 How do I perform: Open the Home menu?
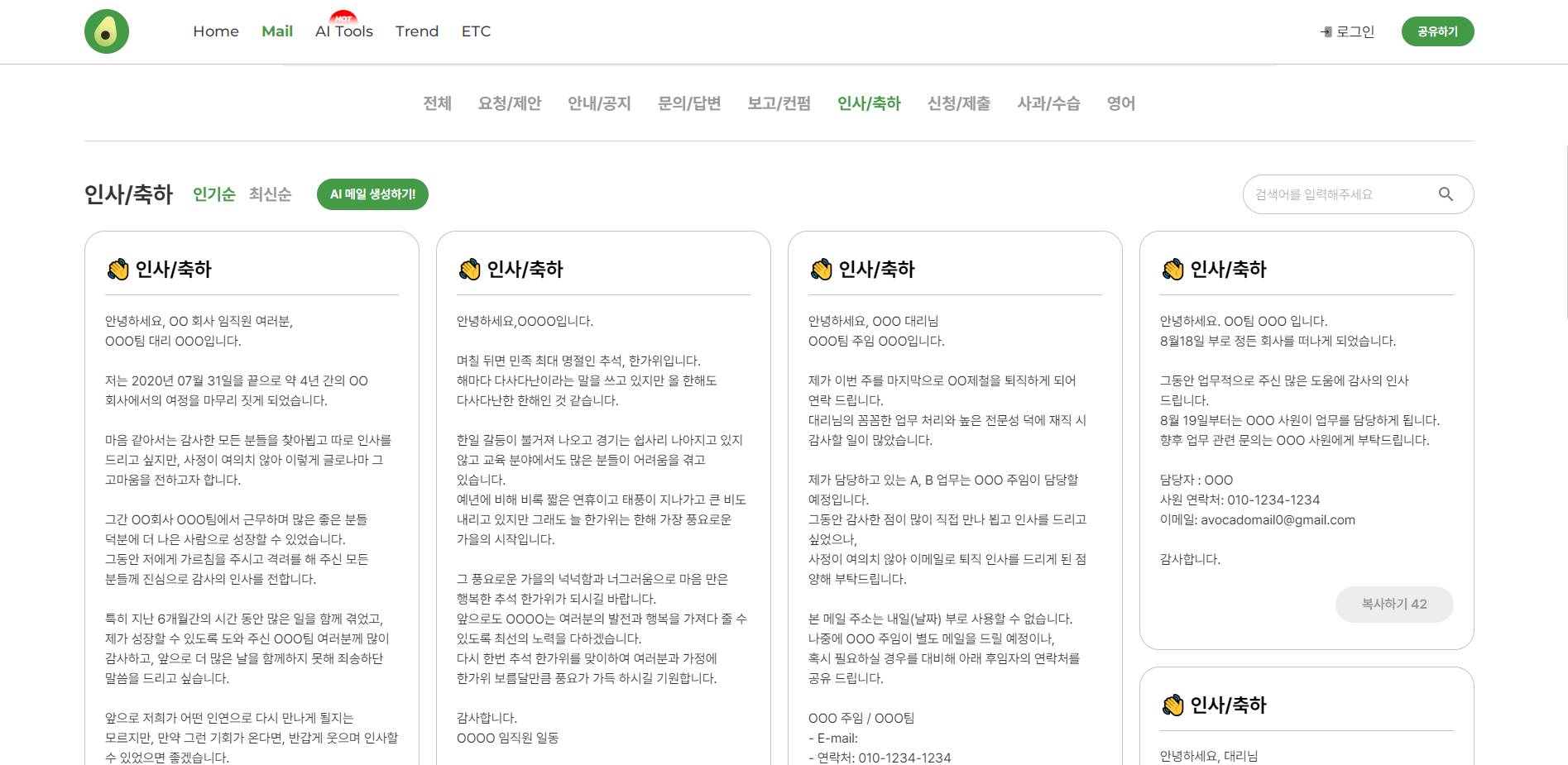pyautogui.click(x=216, y=31)
